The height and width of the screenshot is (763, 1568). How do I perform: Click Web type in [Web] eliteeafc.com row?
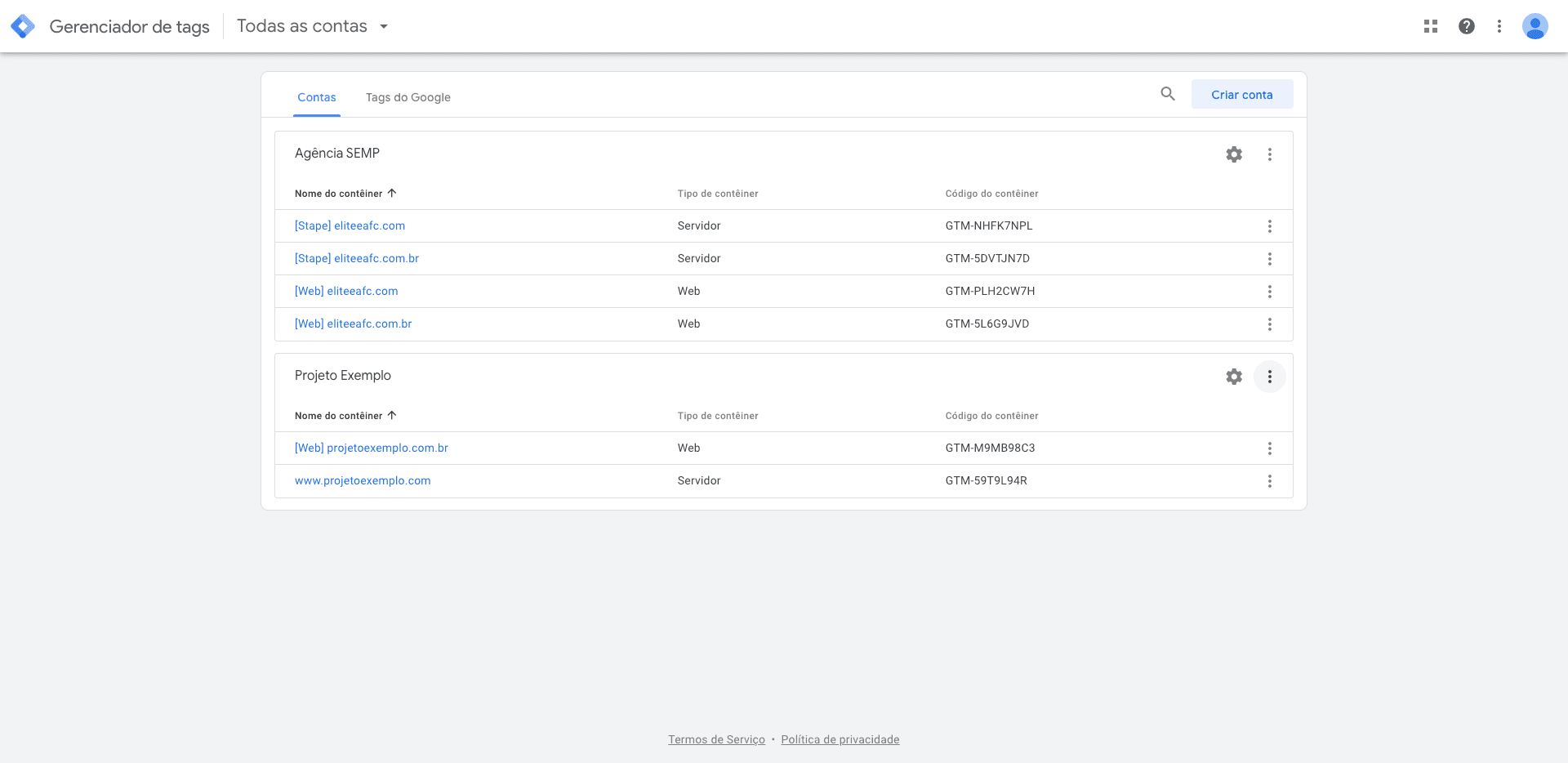click(688, 291)
